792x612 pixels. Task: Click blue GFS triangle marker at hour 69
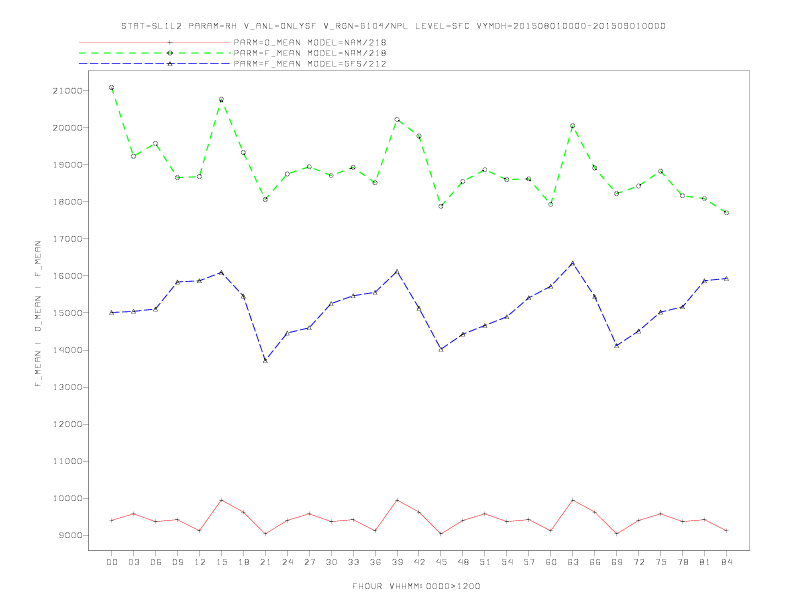click(x=617, y=345)
